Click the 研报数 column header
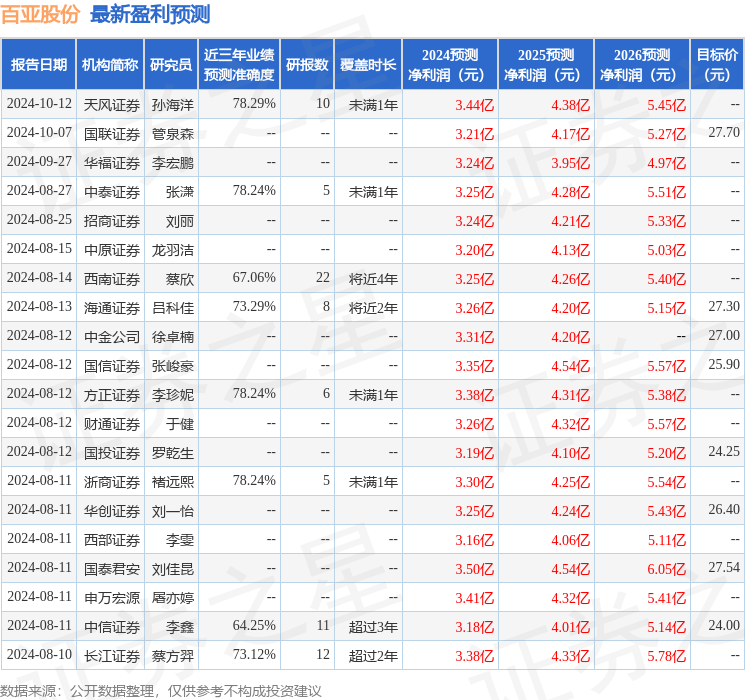This screenshot has height=700, width=745. click(307, 65)
